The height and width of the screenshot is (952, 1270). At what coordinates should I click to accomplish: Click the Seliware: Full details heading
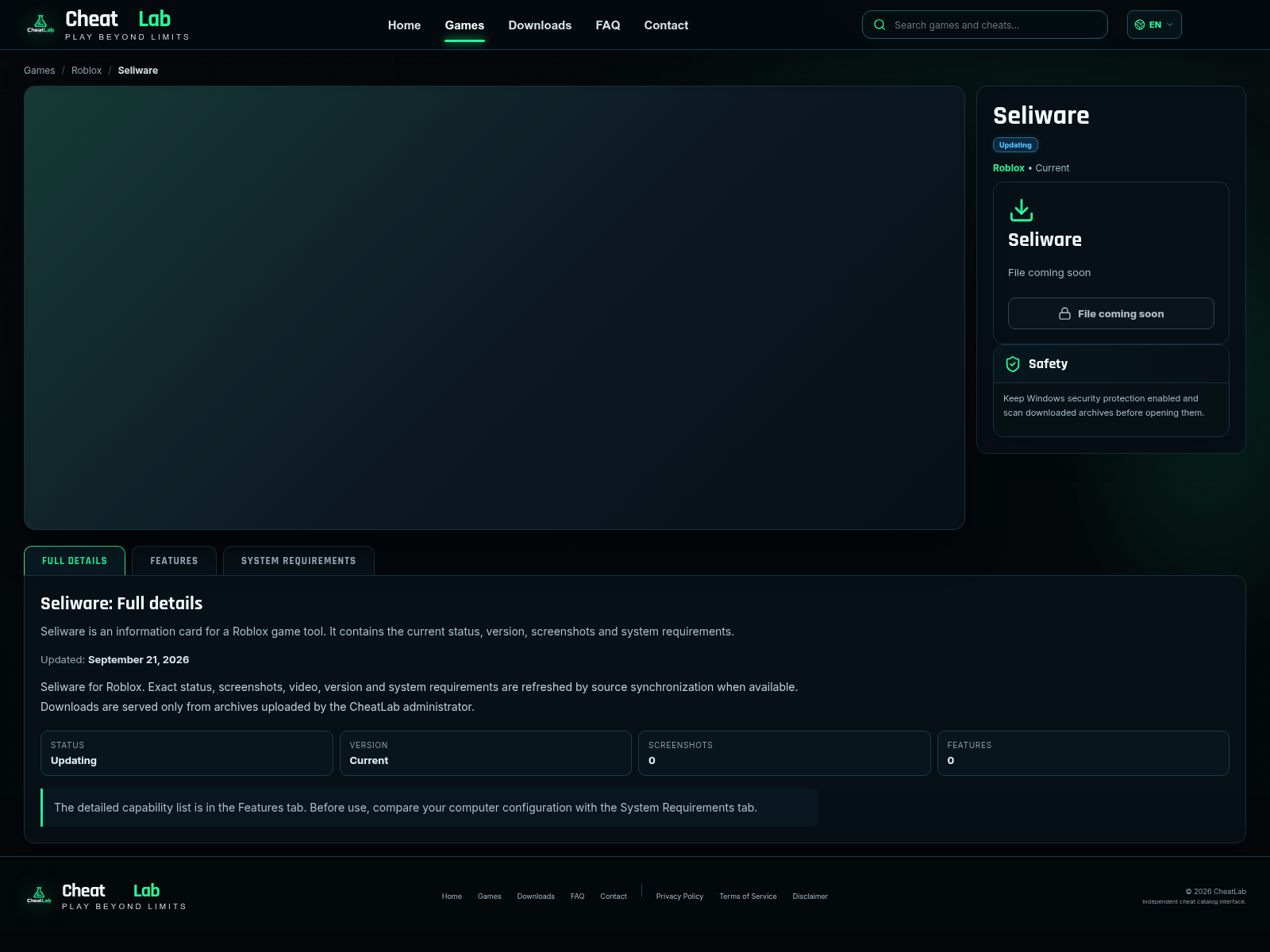coord(121,604)
